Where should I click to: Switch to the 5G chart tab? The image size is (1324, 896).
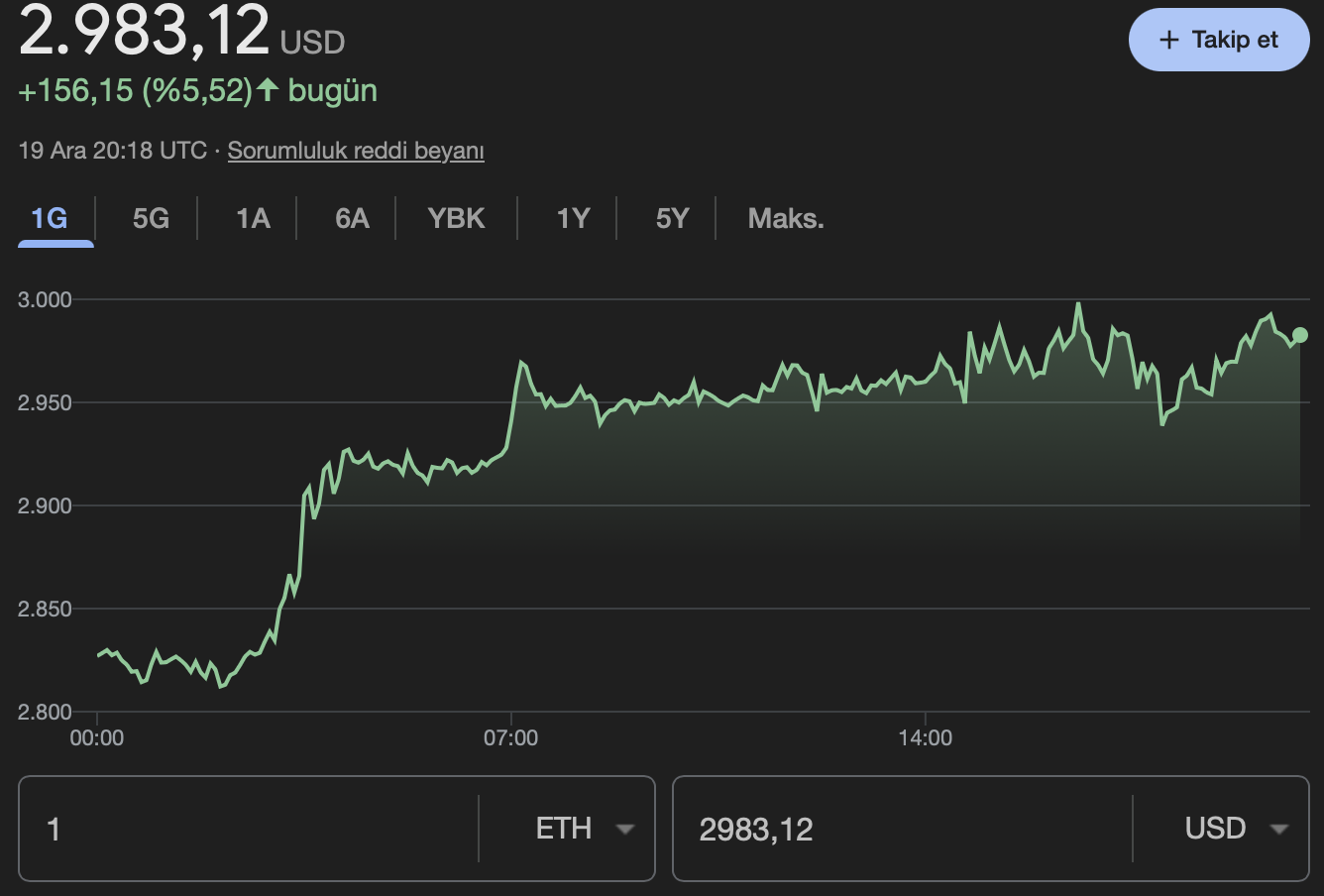148,218
